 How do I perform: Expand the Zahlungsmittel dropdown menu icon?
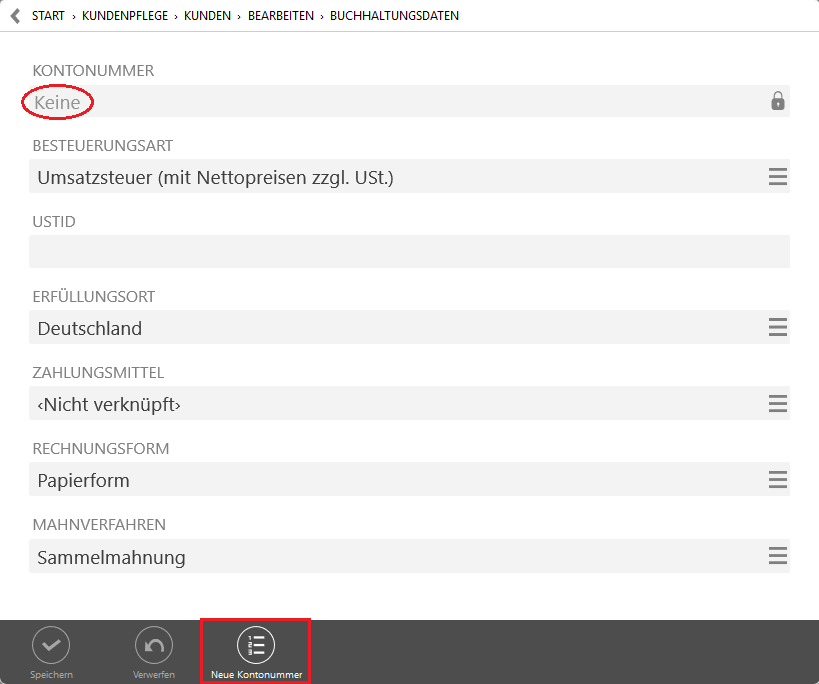(x=777, y=404)
